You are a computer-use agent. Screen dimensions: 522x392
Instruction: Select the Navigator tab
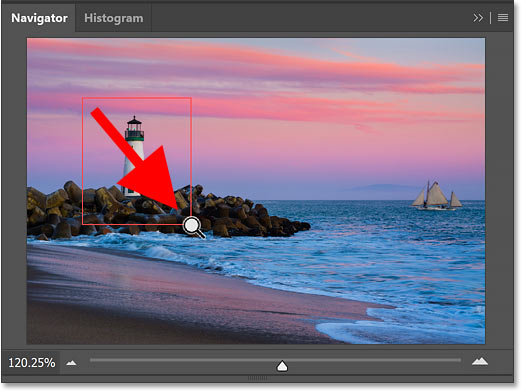coord(39,18)
